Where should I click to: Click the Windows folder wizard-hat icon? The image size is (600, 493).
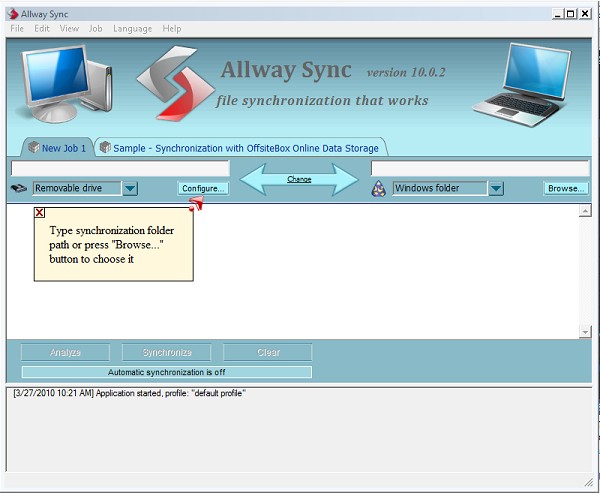pos(378,188)
